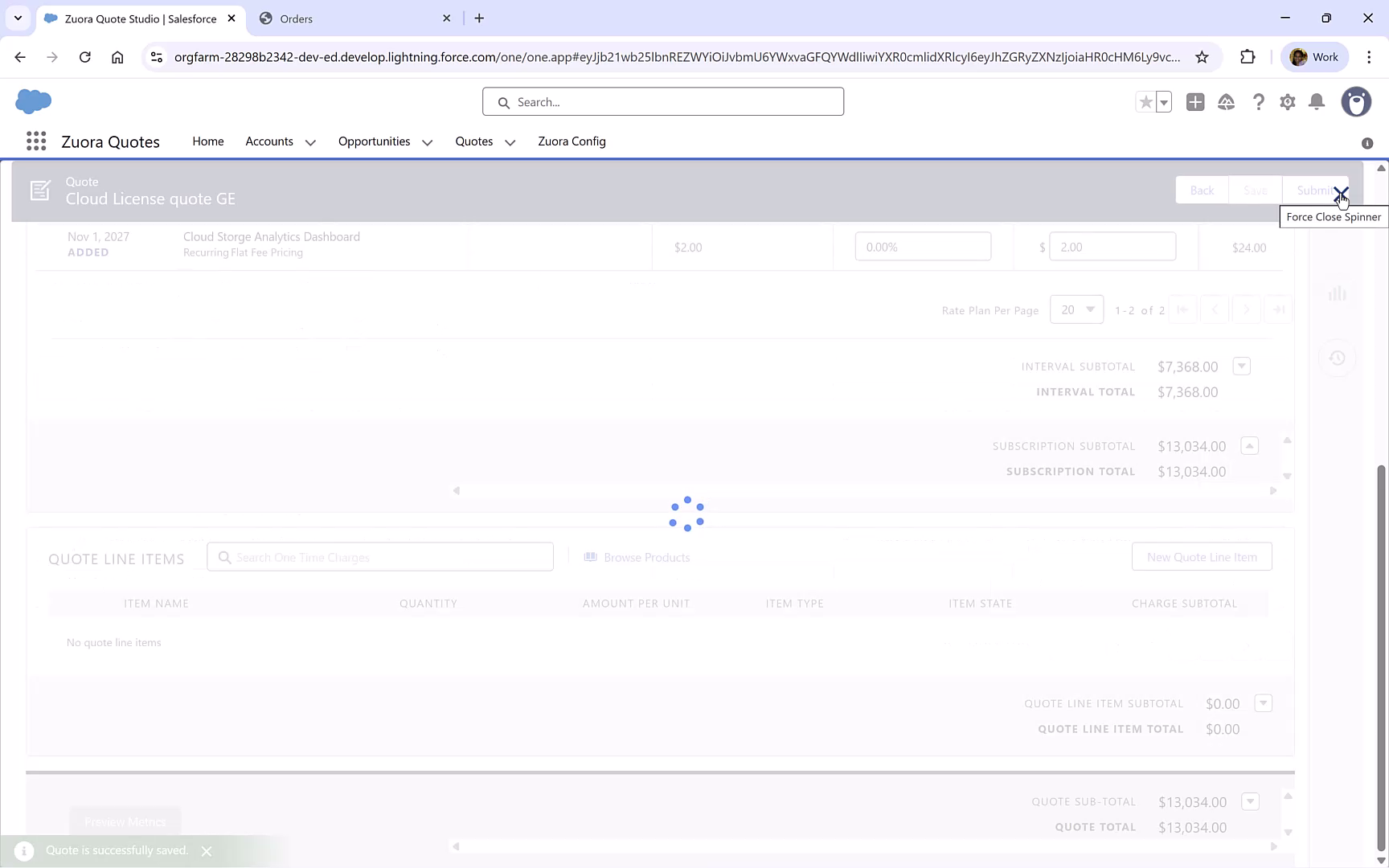Open the metrics chart icon on right sidebar
The height and width of the screenshot is (868, 1389).
pos(1338,293)
